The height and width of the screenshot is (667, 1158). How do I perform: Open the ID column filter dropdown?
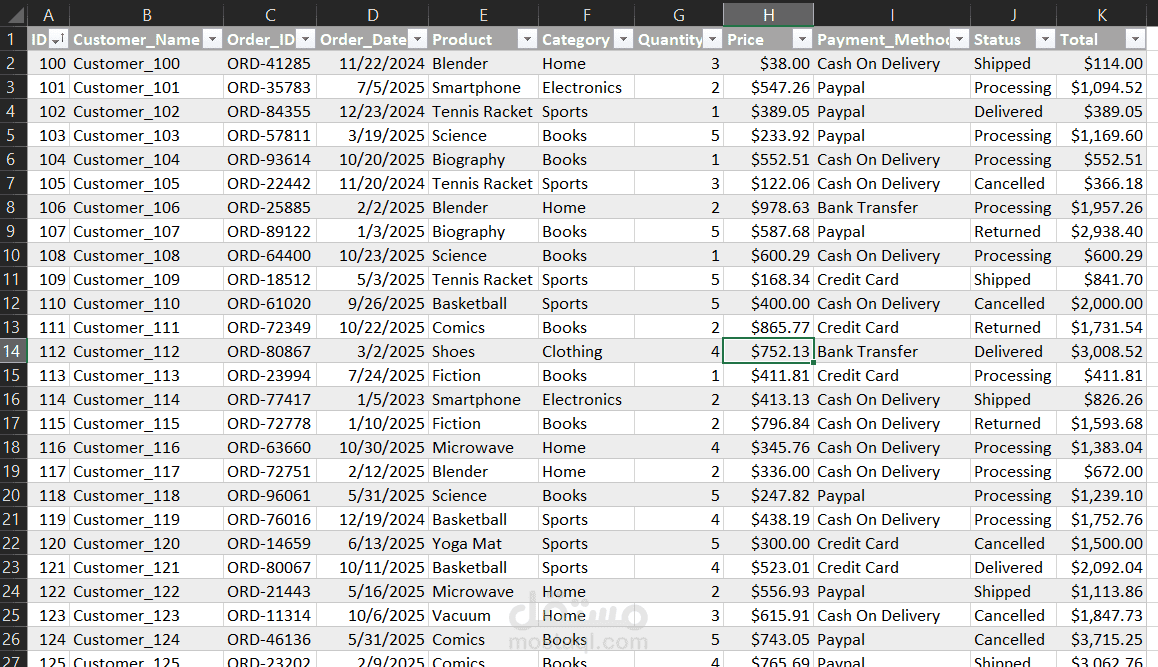click(58, 39)
